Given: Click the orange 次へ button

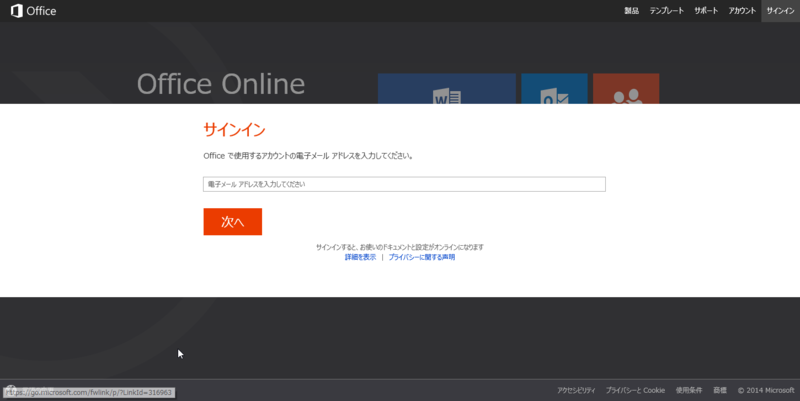Looking at the screenshot, I should click(233, 221).
